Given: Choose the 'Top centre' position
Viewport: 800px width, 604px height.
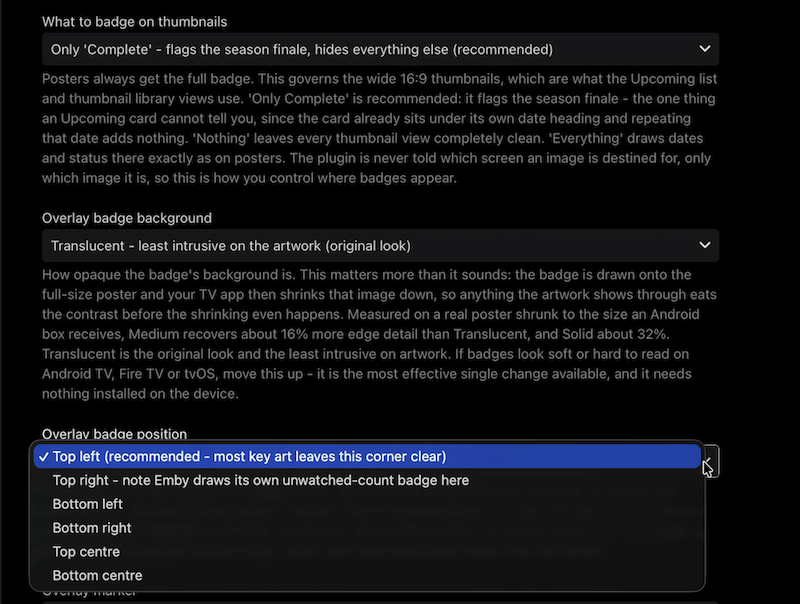Looking at the screenshot, I should tap(367, 551).
